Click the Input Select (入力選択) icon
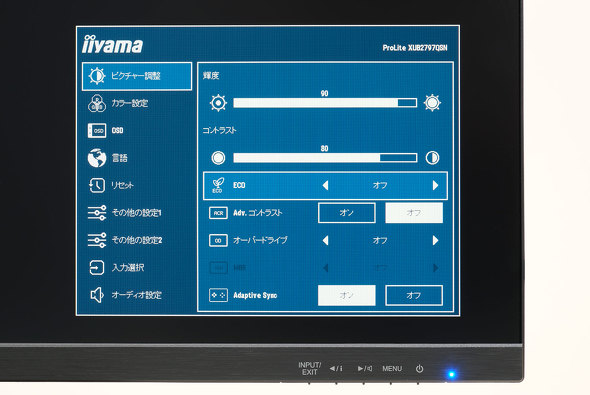Screen dimensions: 590x395 pos(97,268)
